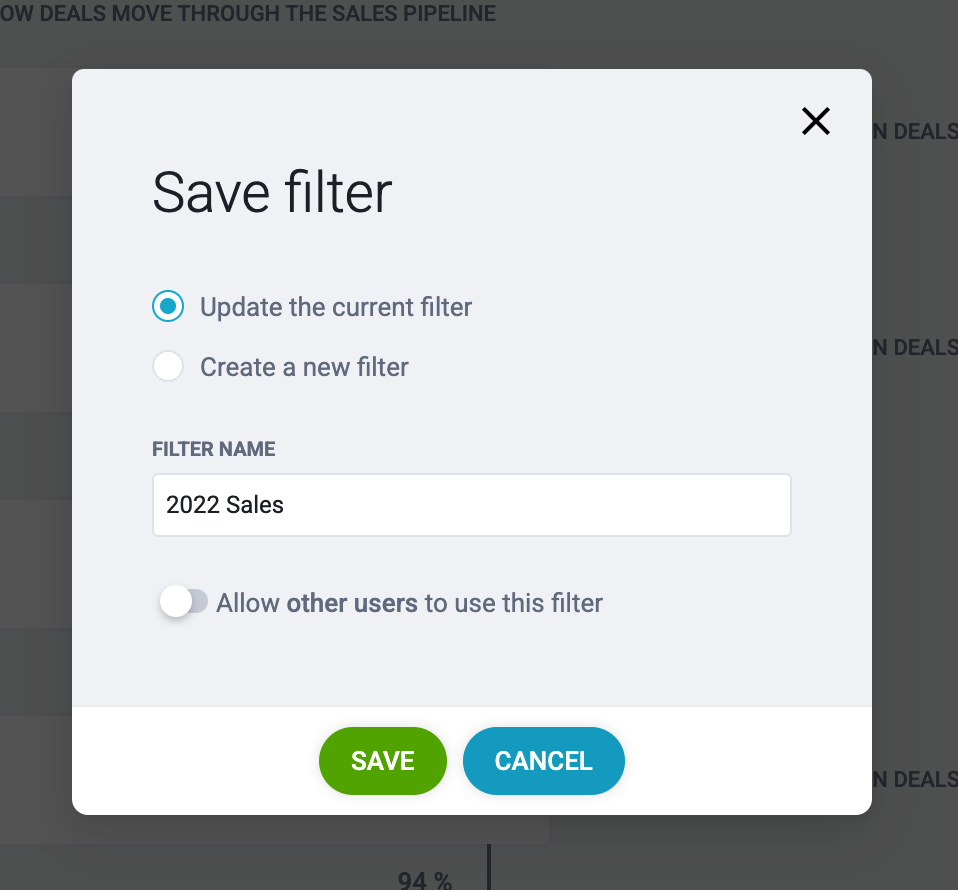Screen dimensions: 958x890
Task: Save the filter with the green SAVE button
Action: tap(382, 761)
